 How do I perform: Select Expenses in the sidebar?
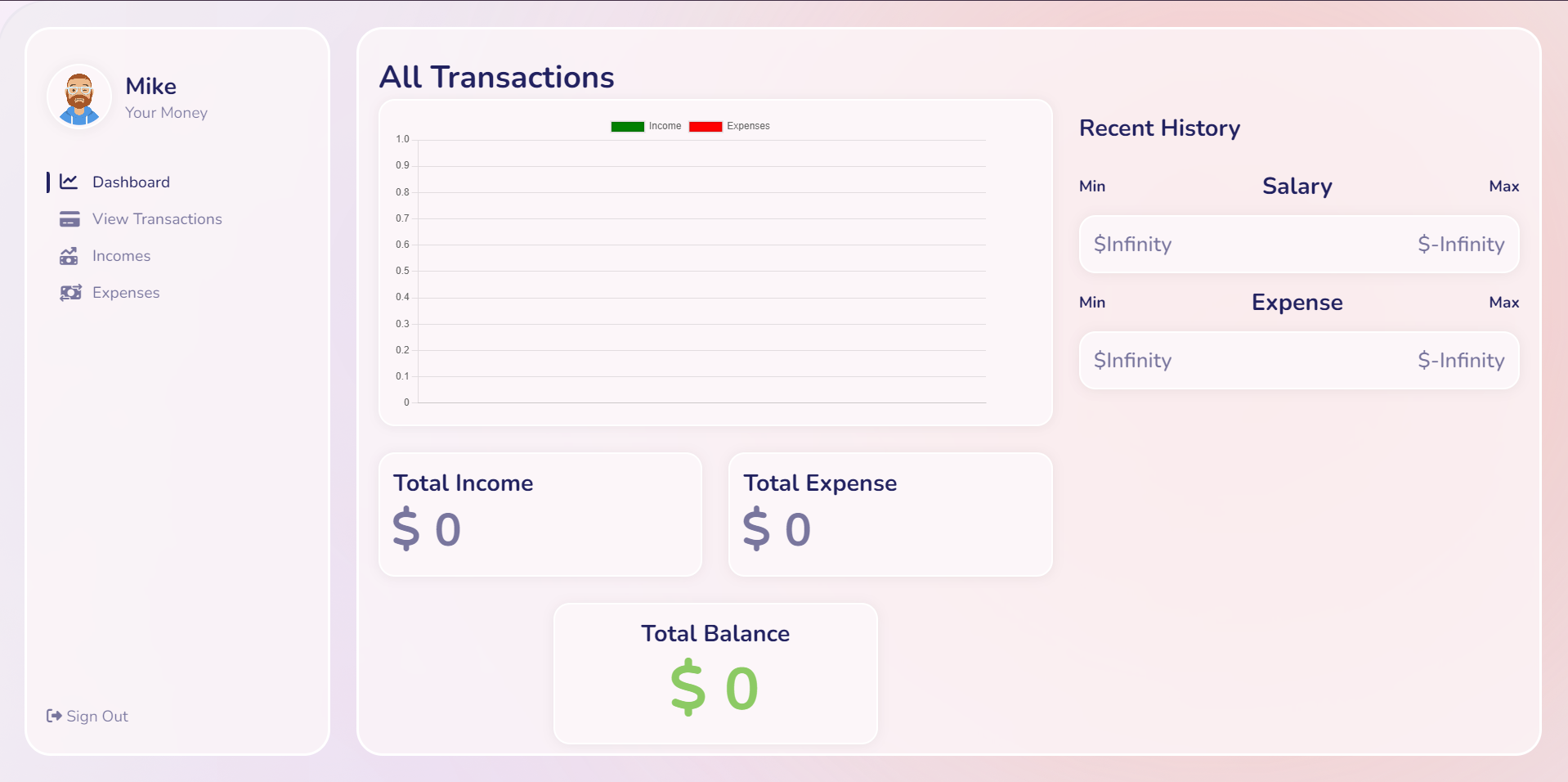126,293
